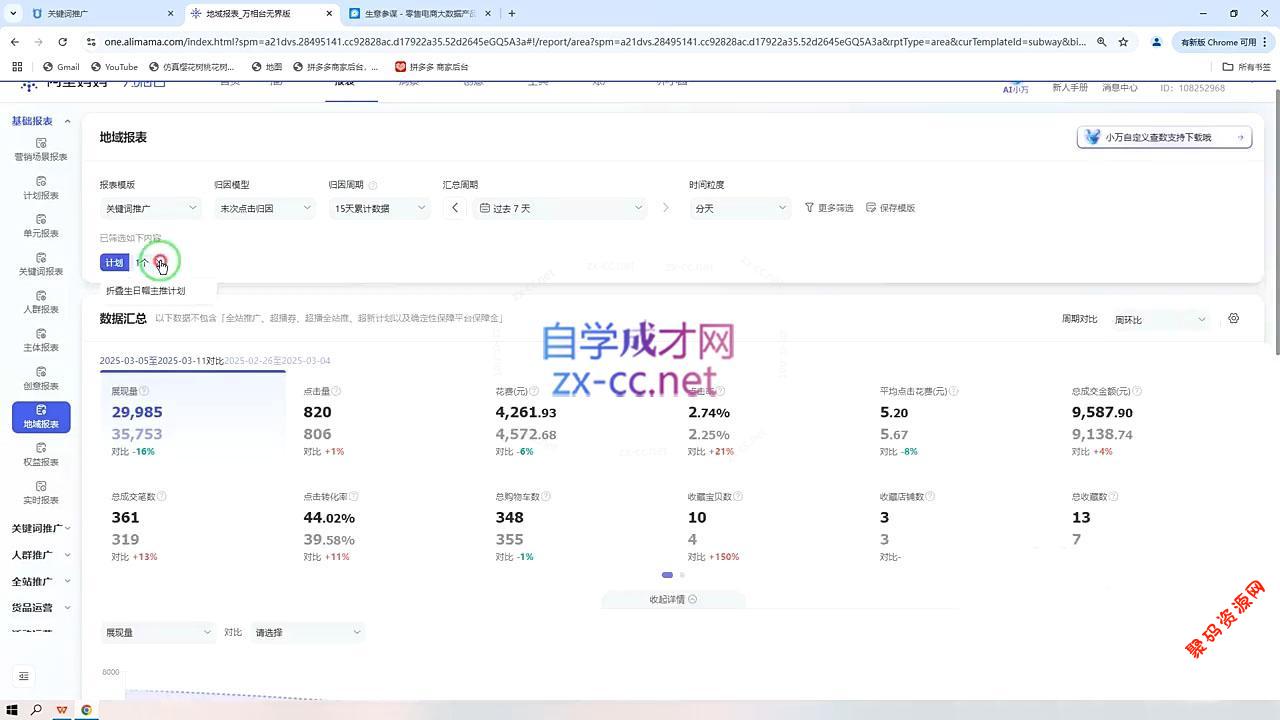Expand 人群推广 menu in sidebar
The height and width of the screenshot is (720, 1280).
tap(41, 555)
